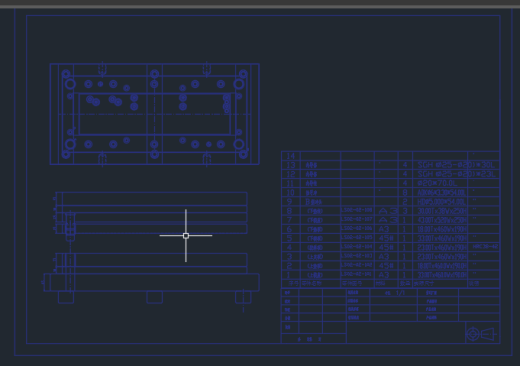
Task: Select the 'A3' material cell in row 6
Action: coord(384,229)
